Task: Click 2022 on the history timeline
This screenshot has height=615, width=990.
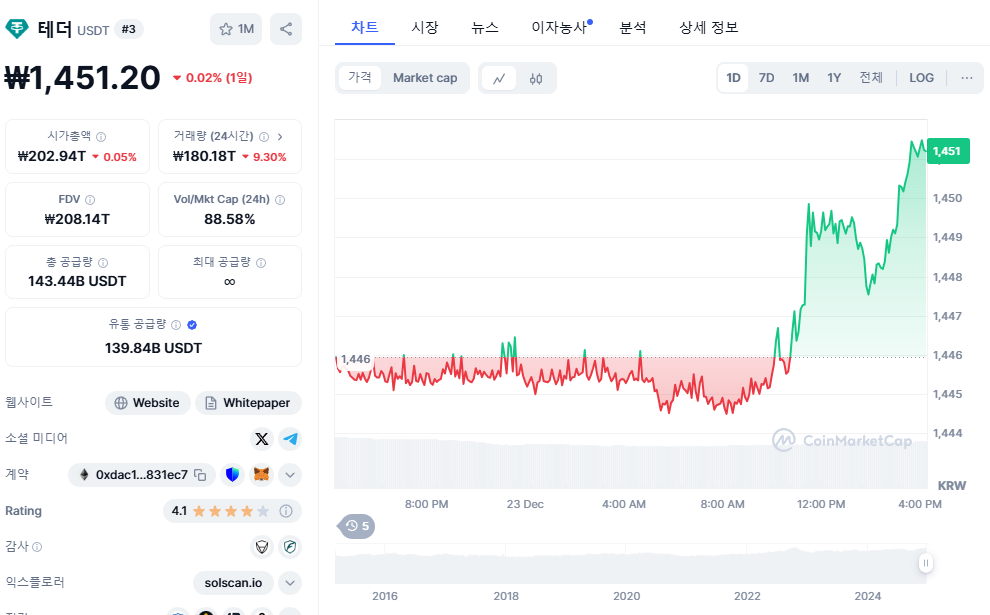Action: coord(747,596)
